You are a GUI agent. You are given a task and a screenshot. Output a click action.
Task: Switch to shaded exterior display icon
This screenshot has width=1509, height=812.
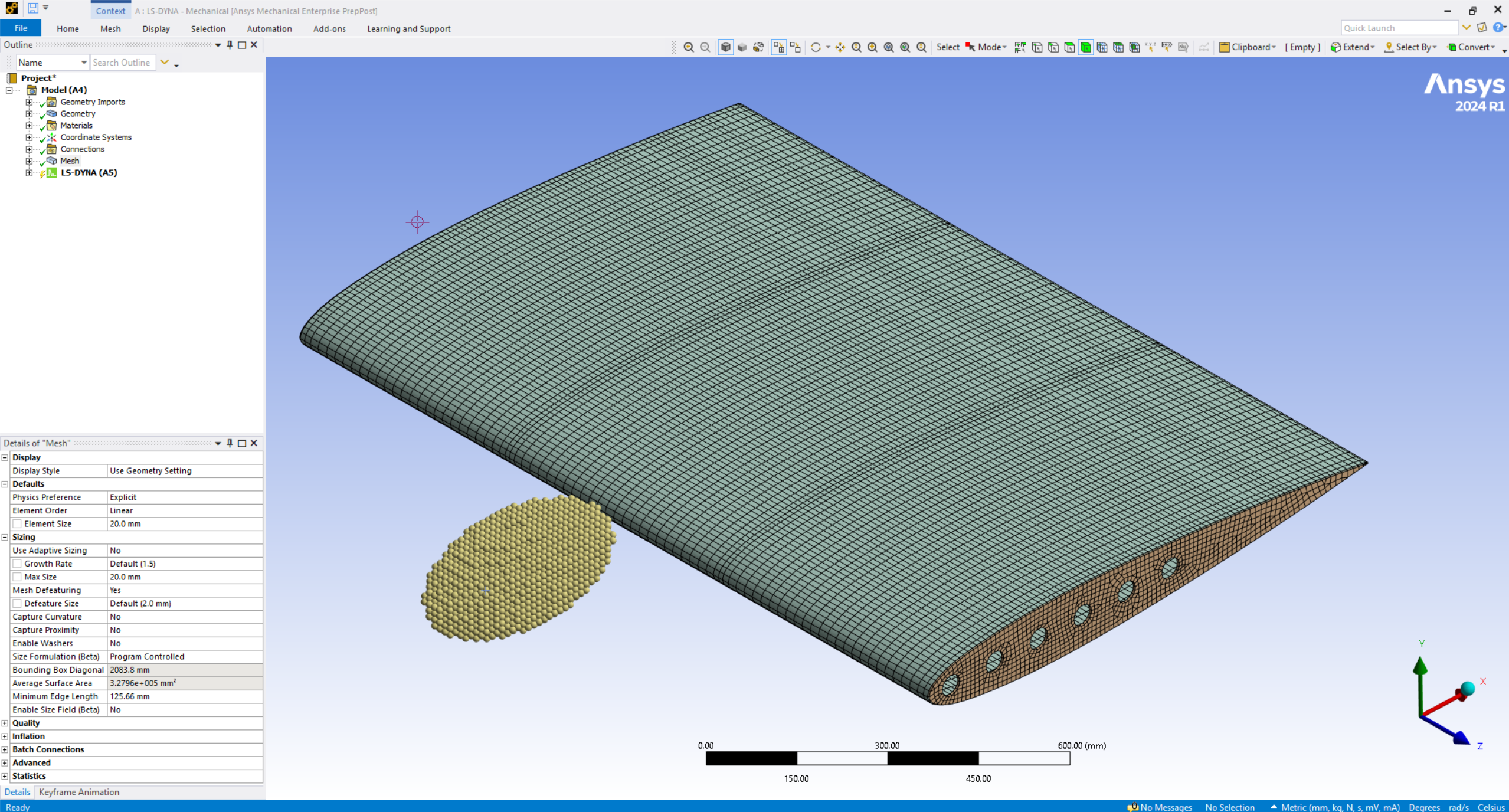[x=742, y=47]
